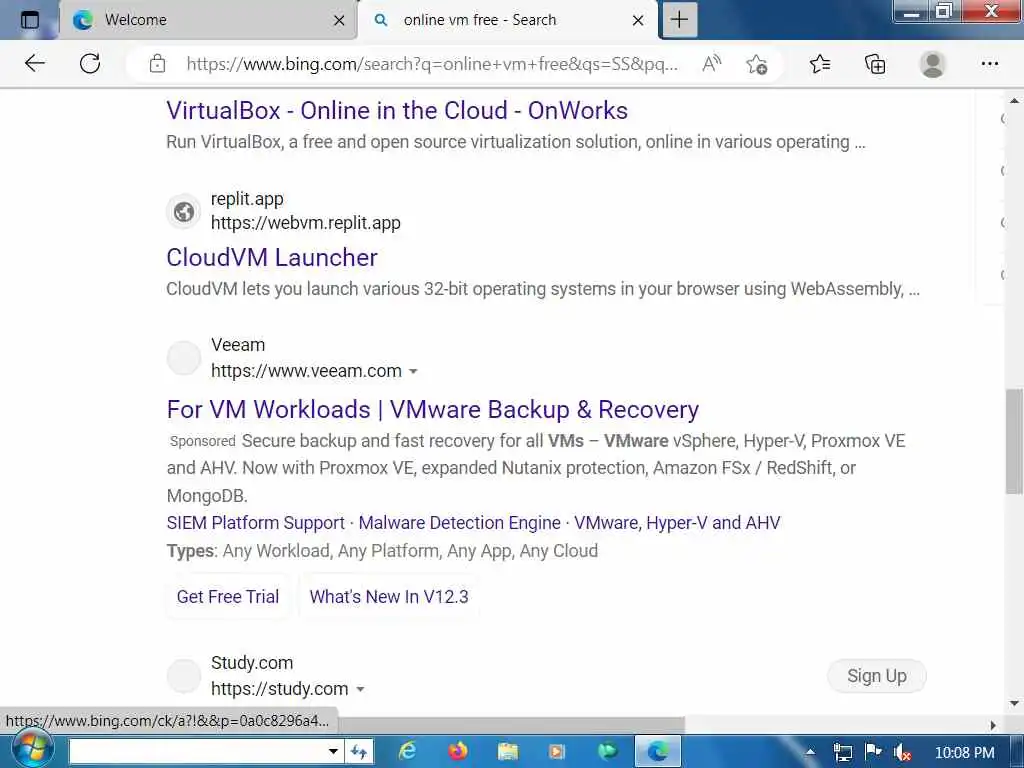Screen dimensions: 1024x768
Task: Click the Sponsored label text
Action: click(x=202, y=441)
